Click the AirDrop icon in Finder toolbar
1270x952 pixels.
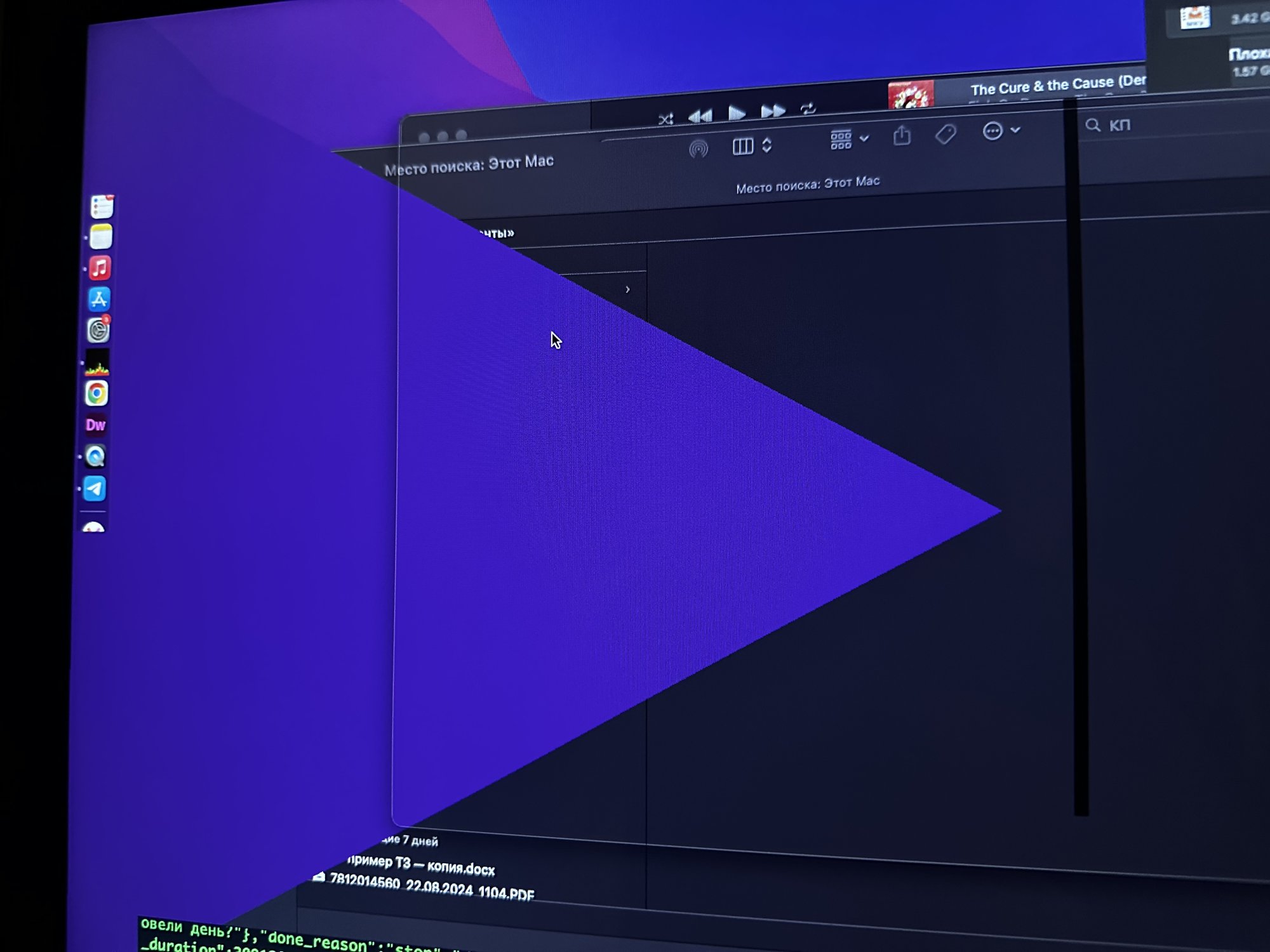698,149
